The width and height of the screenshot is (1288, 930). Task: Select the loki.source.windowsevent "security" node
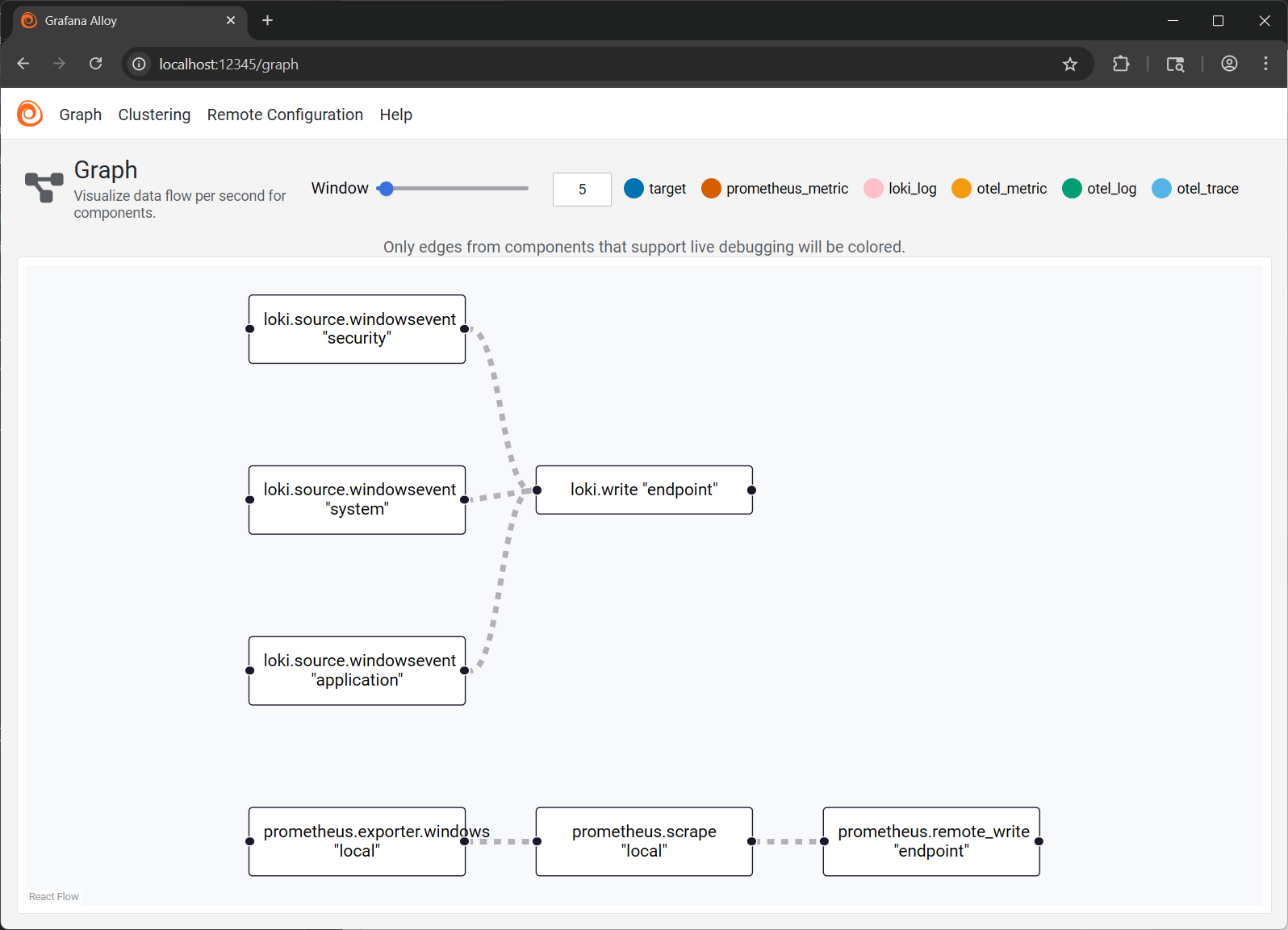point(357,329)
